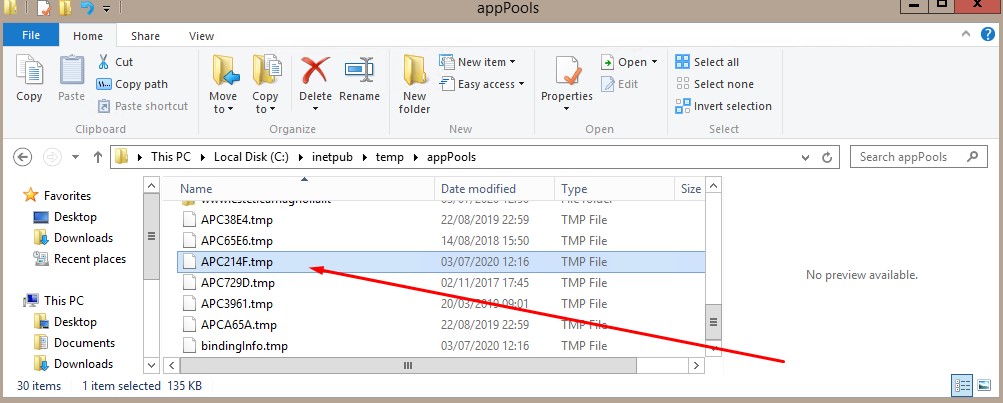This screenshot has width=1003, height=403.
Task: Click horizontal scrollbar in file list
Action: pyautogui.click(x=408, y=365)
